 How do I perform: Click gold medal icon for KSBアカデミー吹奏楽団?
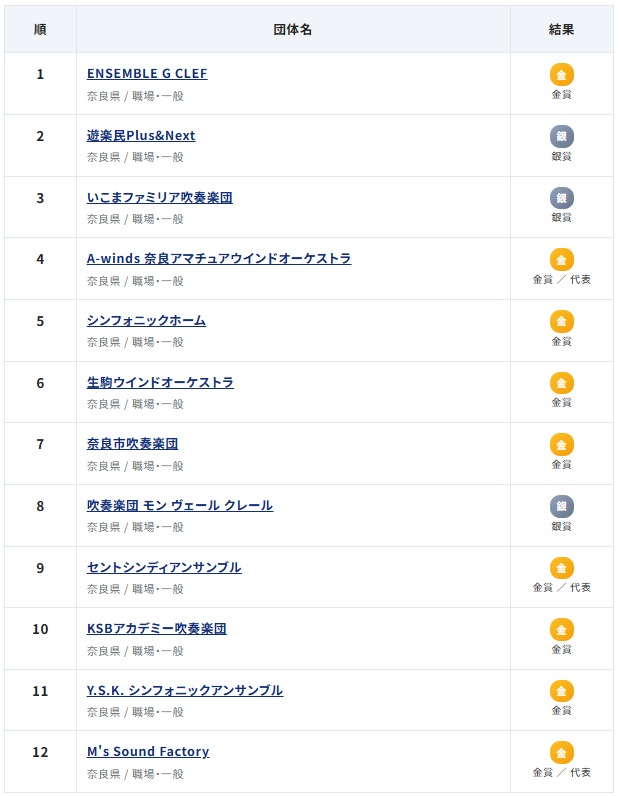coord(562,629)
